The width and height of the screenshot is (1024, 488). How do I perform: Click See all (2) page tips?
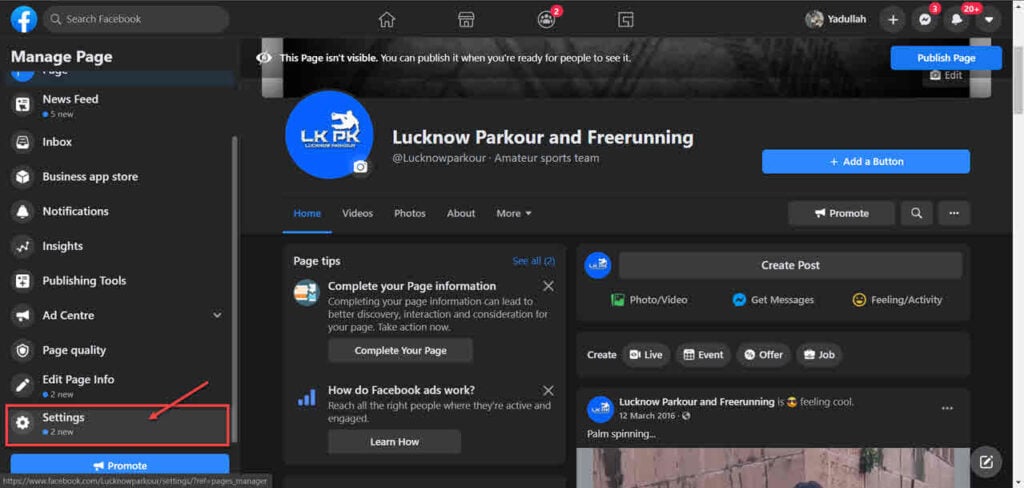coord(534,261)
